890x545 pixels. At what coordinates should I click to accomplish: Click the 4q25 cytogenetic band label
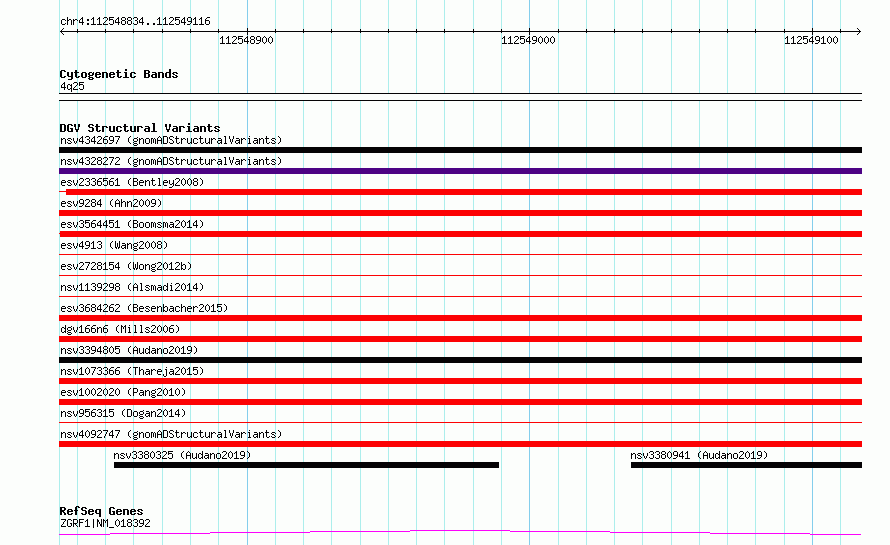[72, 86]
